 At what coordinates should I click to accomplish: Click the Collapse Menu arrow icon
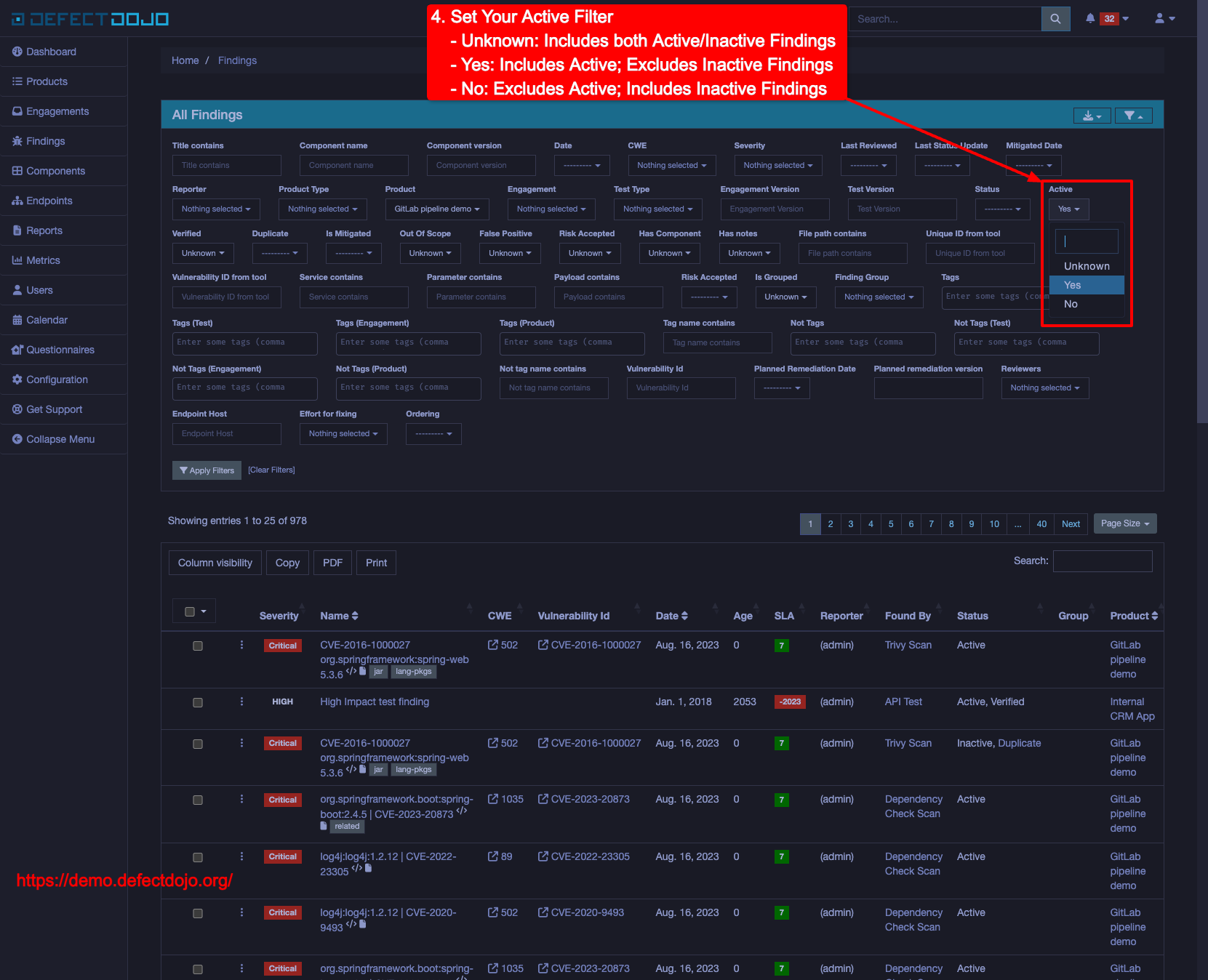17,439
